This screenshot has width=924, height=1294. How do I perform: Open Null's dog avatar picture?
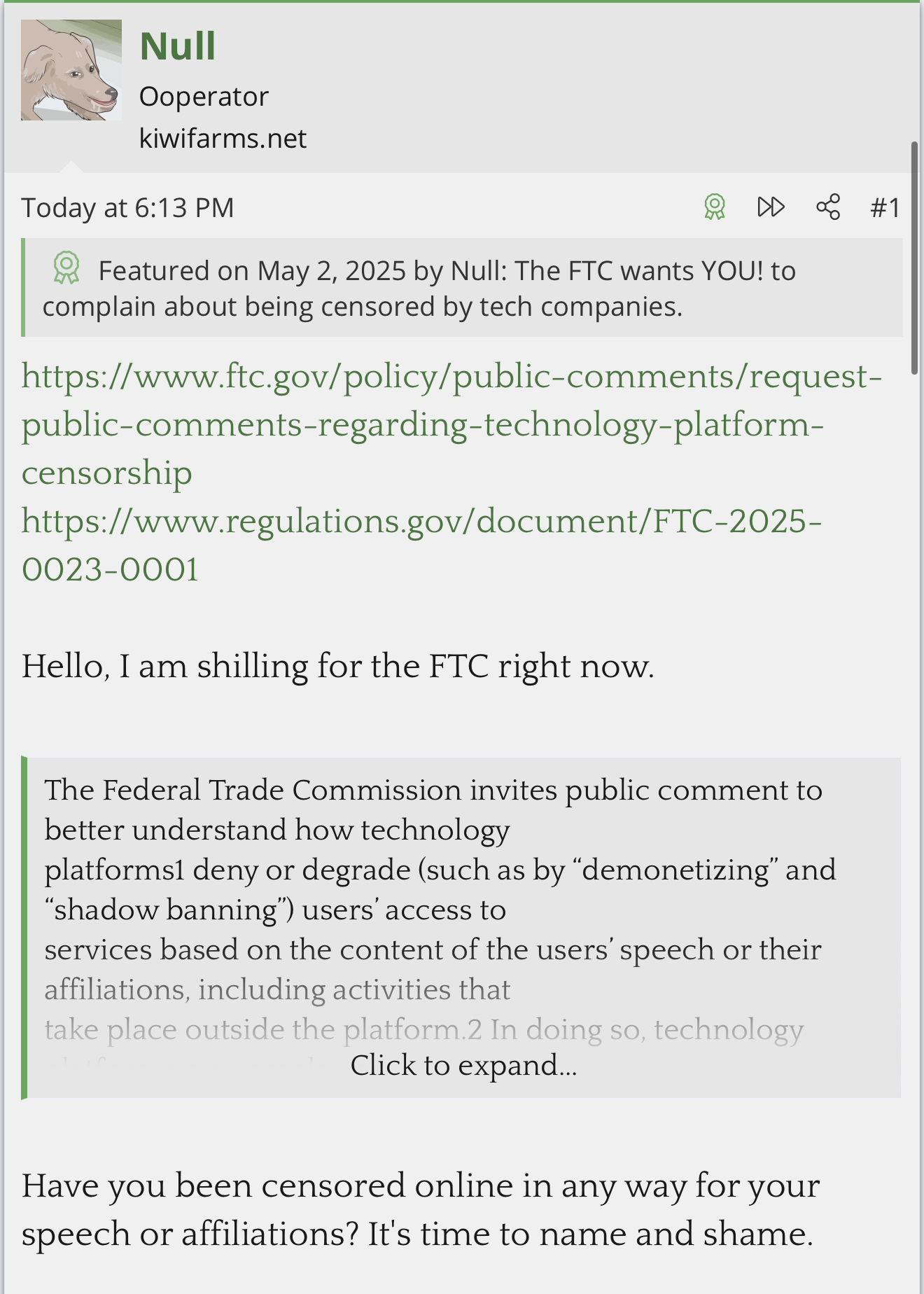71,70
